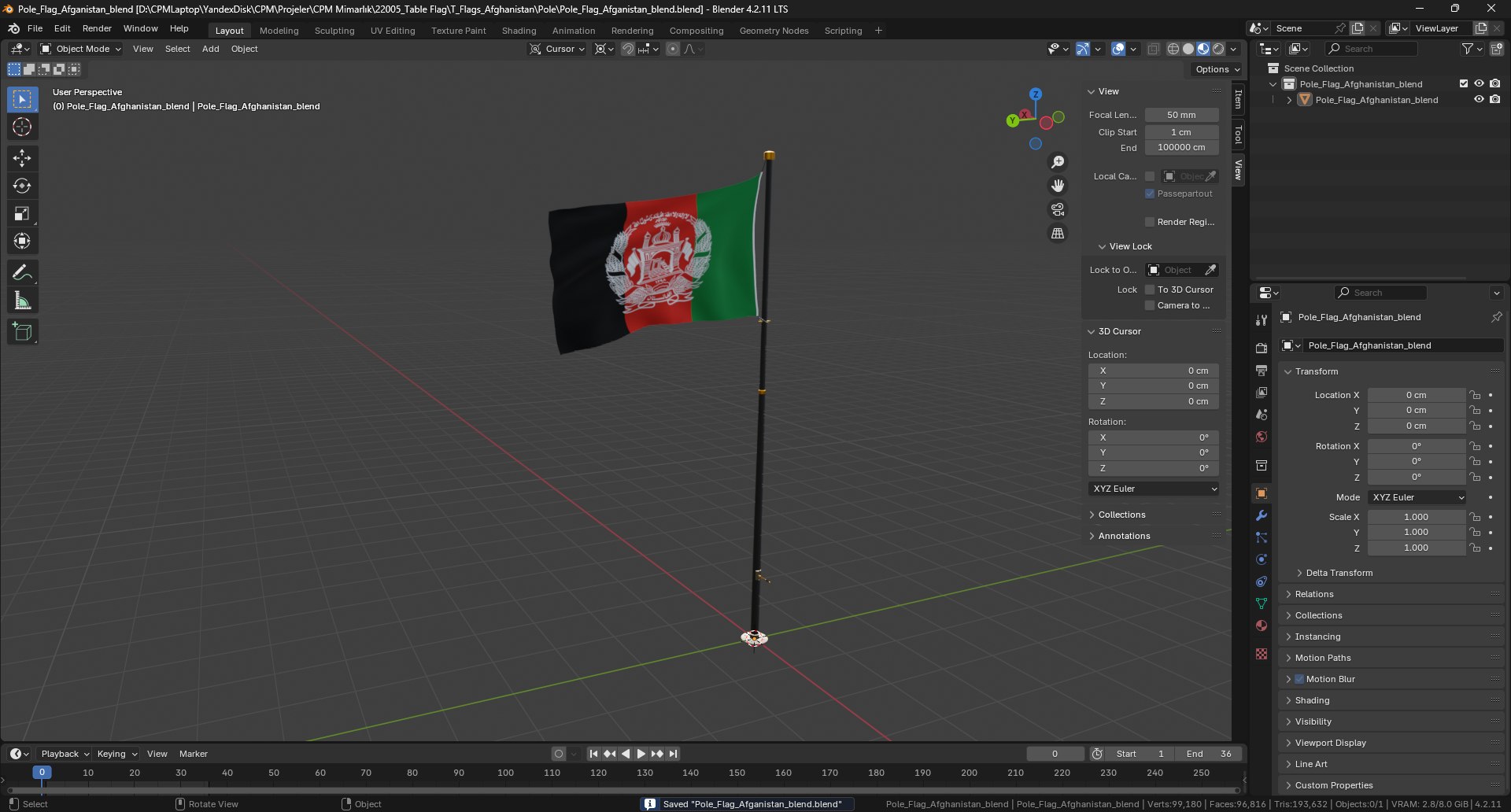
Task: Open Material properties tab icon
Action: pos(1262,626)
